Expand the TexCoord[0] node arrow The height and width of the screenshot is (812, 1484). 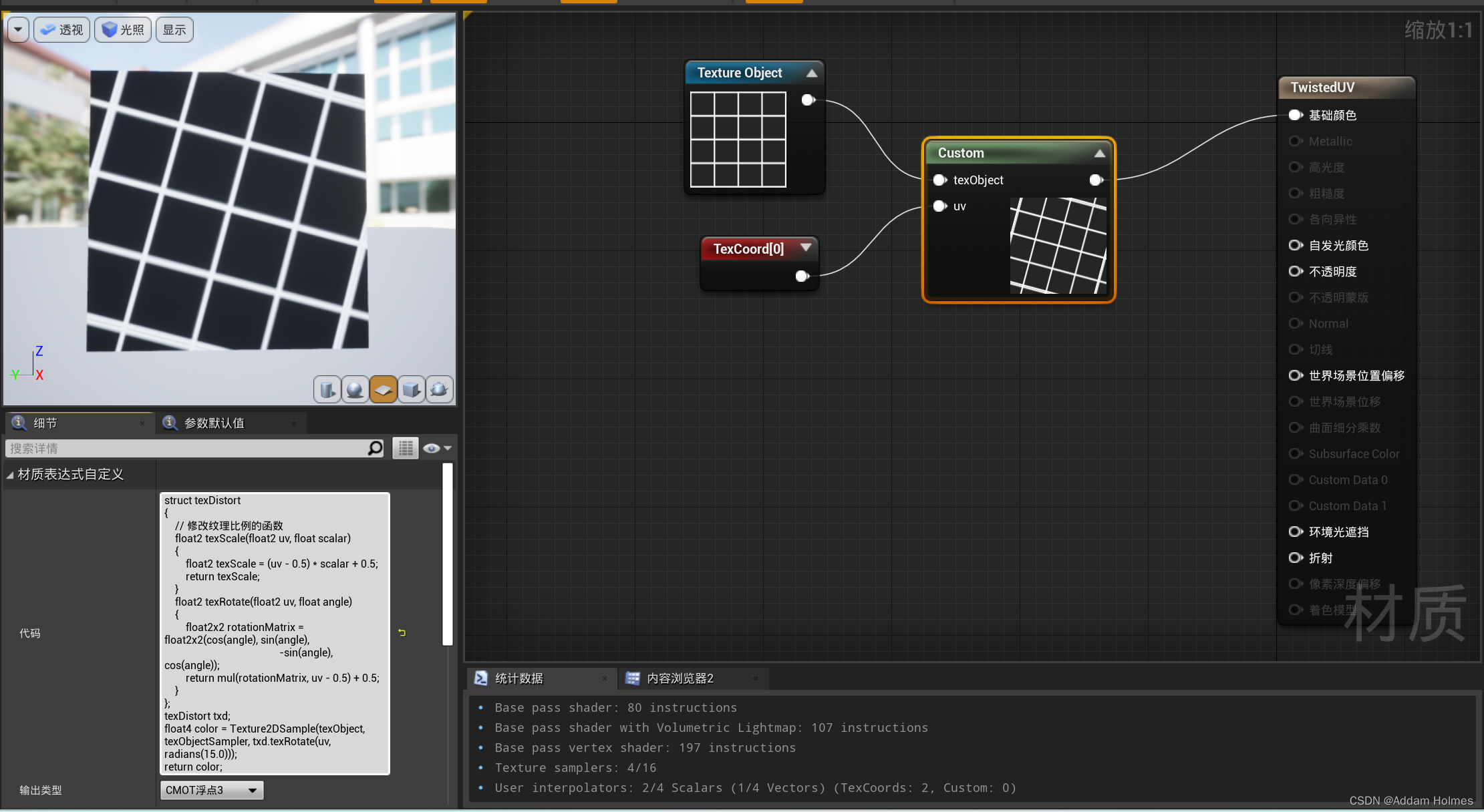click(x=806, y=248)
